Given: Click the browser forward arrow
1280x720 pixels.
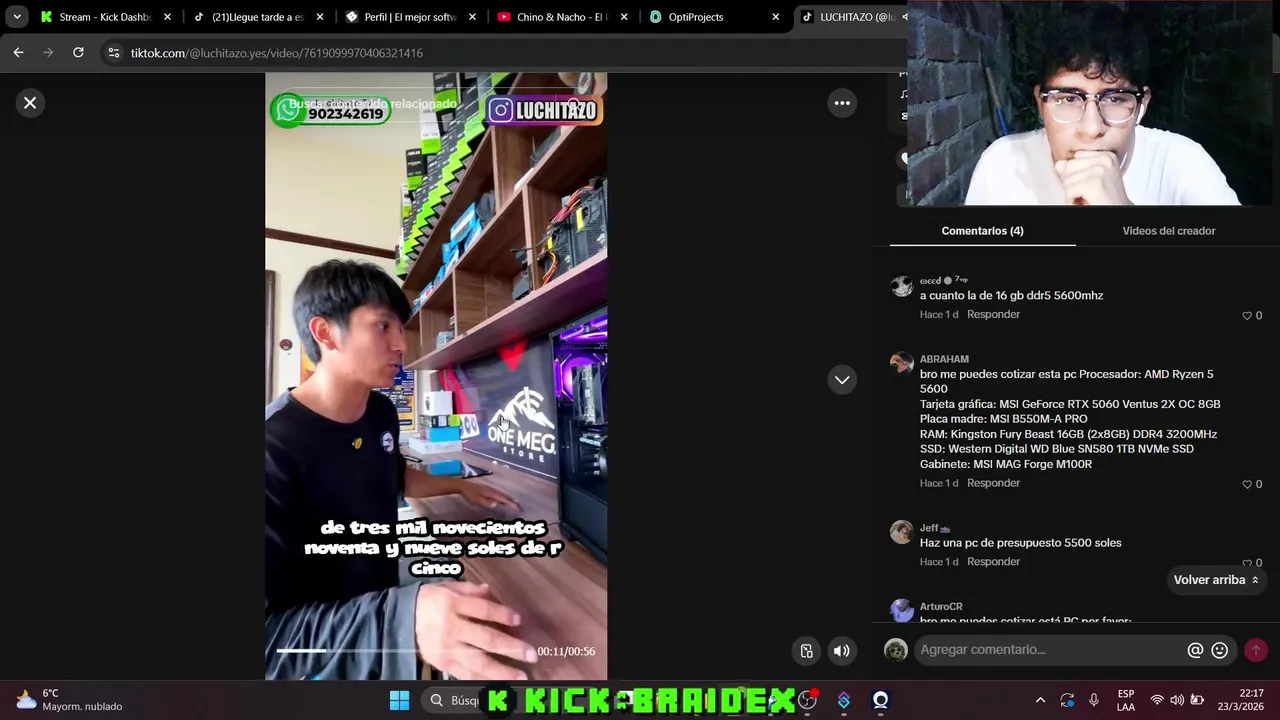Looking at the screenshot, I should pyautogui.click(x=48, y=53).
